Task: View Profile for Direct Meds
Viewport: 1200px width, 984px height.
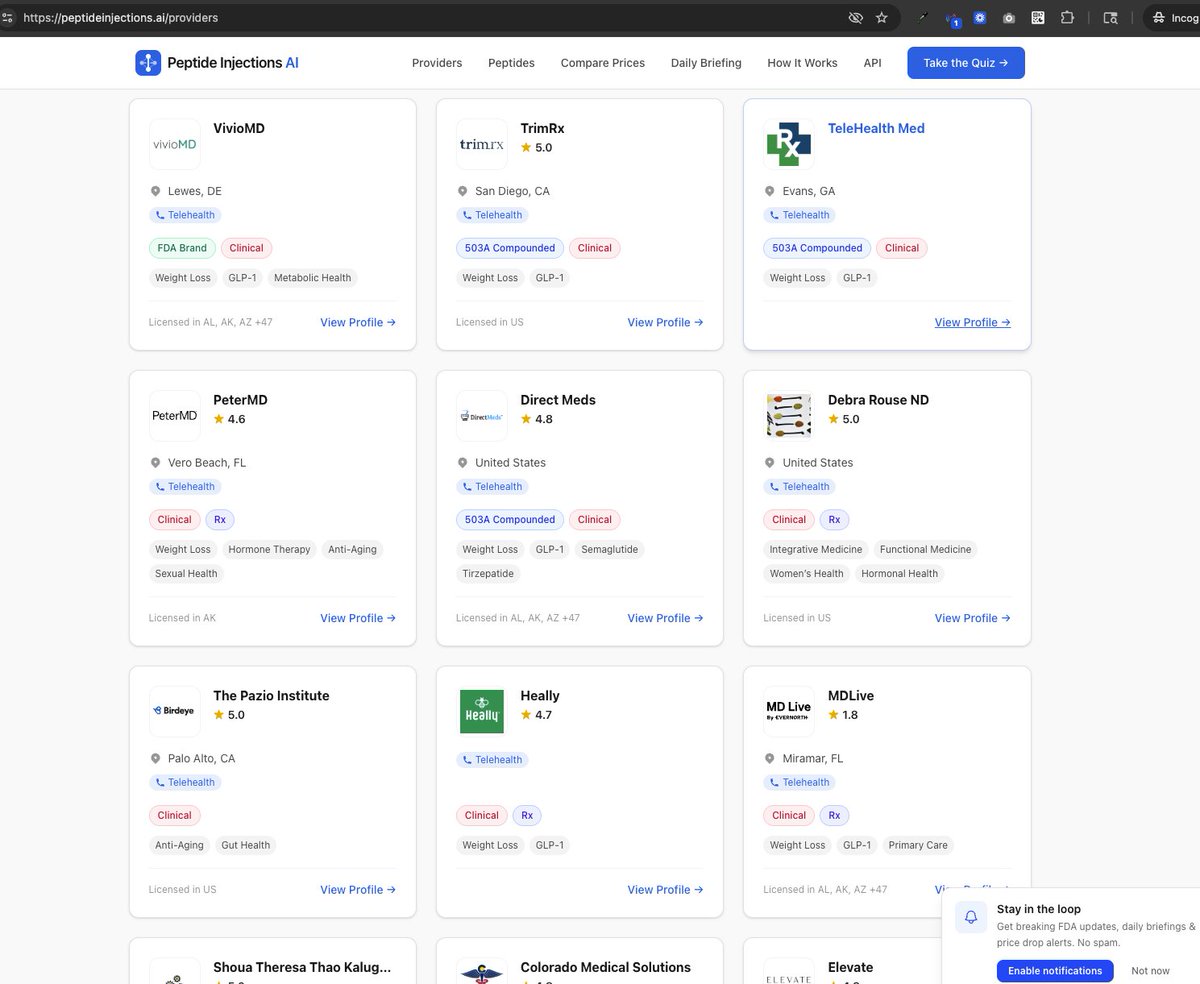Action: (665, 618)
